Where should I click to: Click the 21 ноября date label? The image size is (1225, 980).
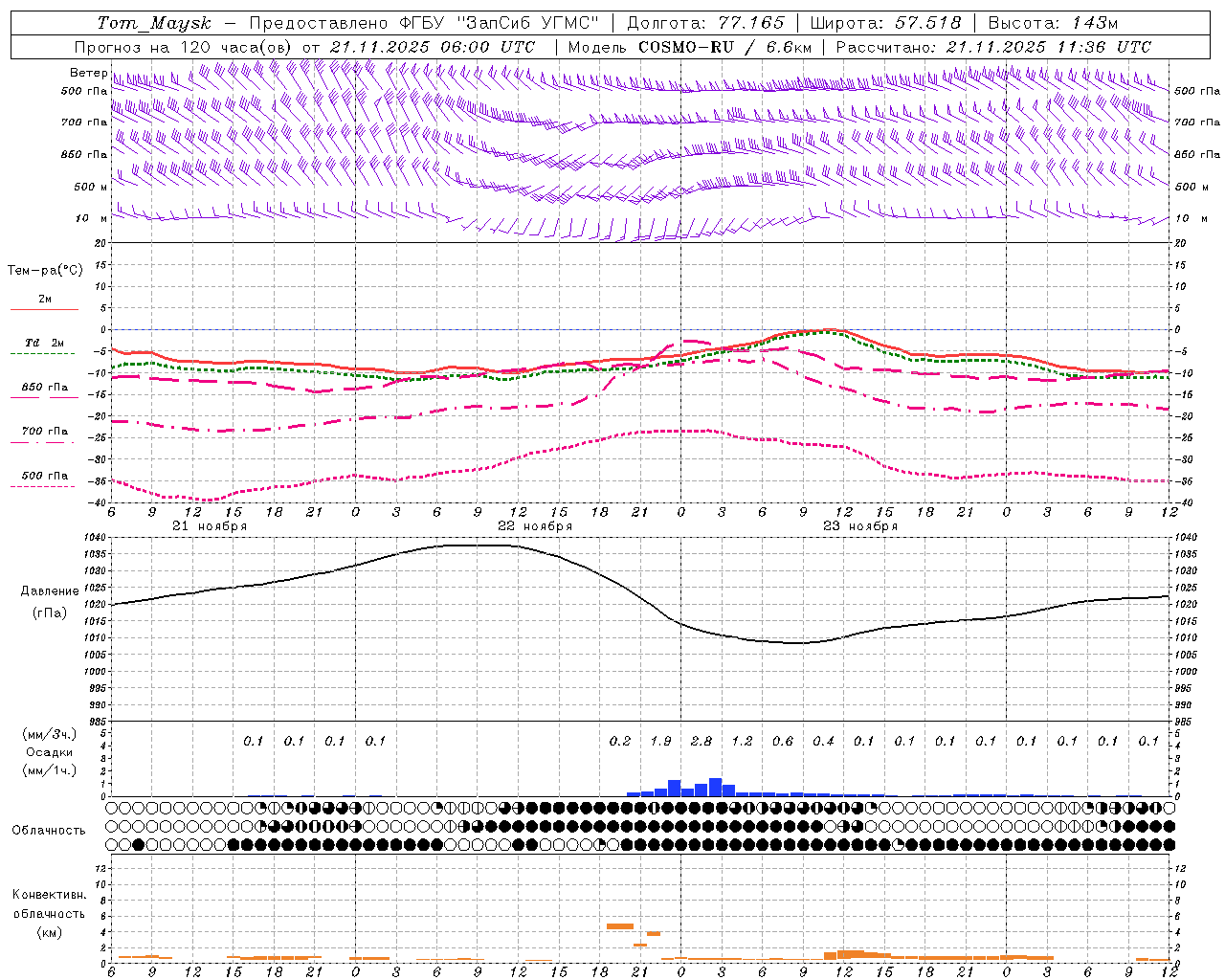210,526
